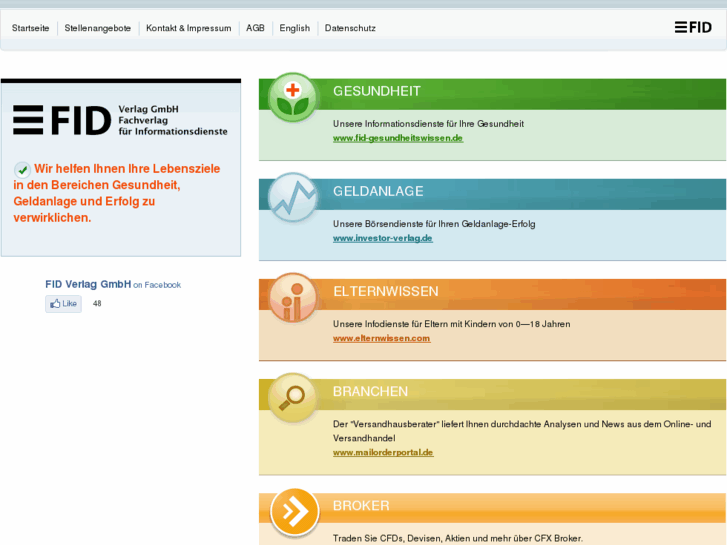Click the Facebook Like button
The height and width of the screenshot is (545, 727).
(64, 304)
